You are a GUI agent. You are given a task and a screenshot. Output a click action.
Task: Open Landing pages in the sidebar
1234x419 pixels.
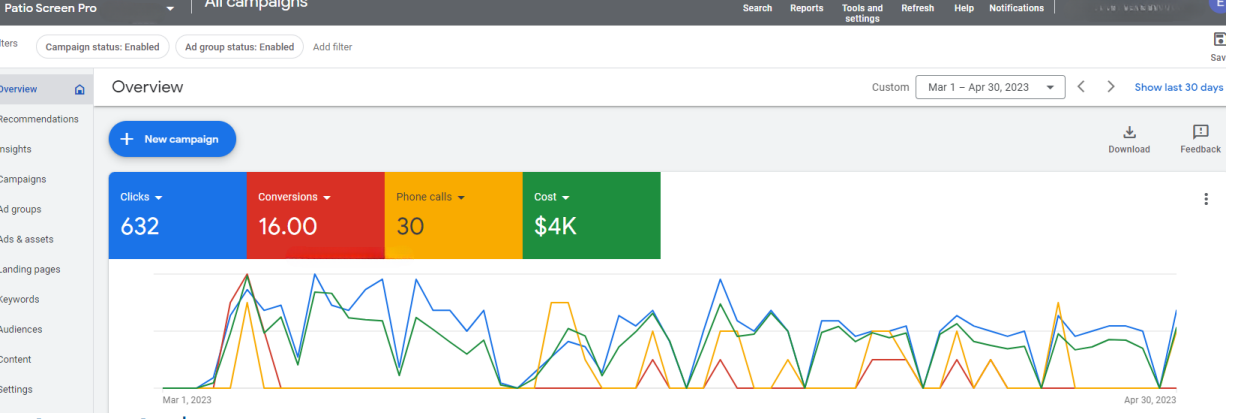click(x=30, y=269)
